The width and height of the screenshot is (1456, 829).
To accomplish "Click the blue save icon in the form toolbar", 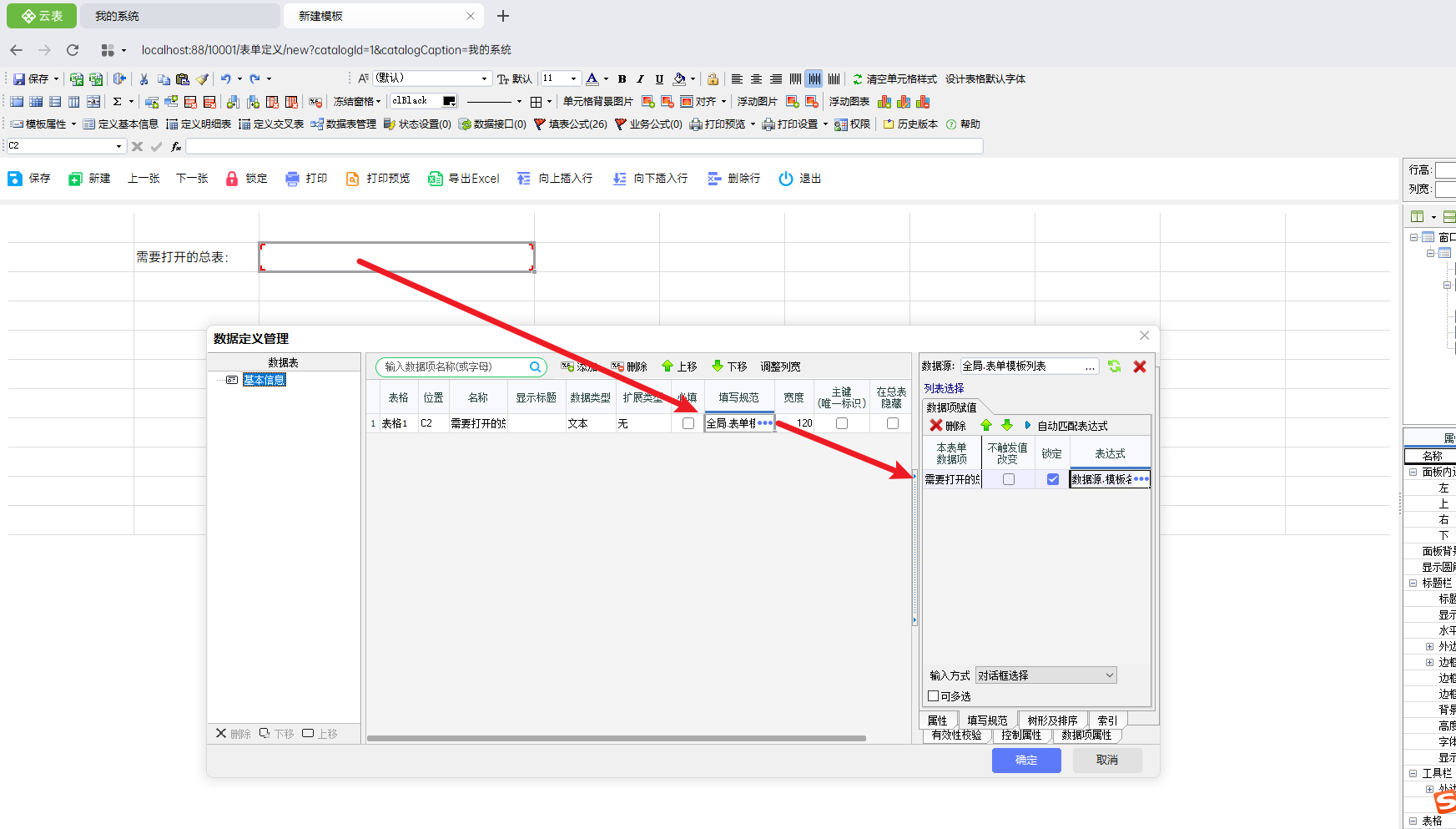I will [x=15, y=179].
